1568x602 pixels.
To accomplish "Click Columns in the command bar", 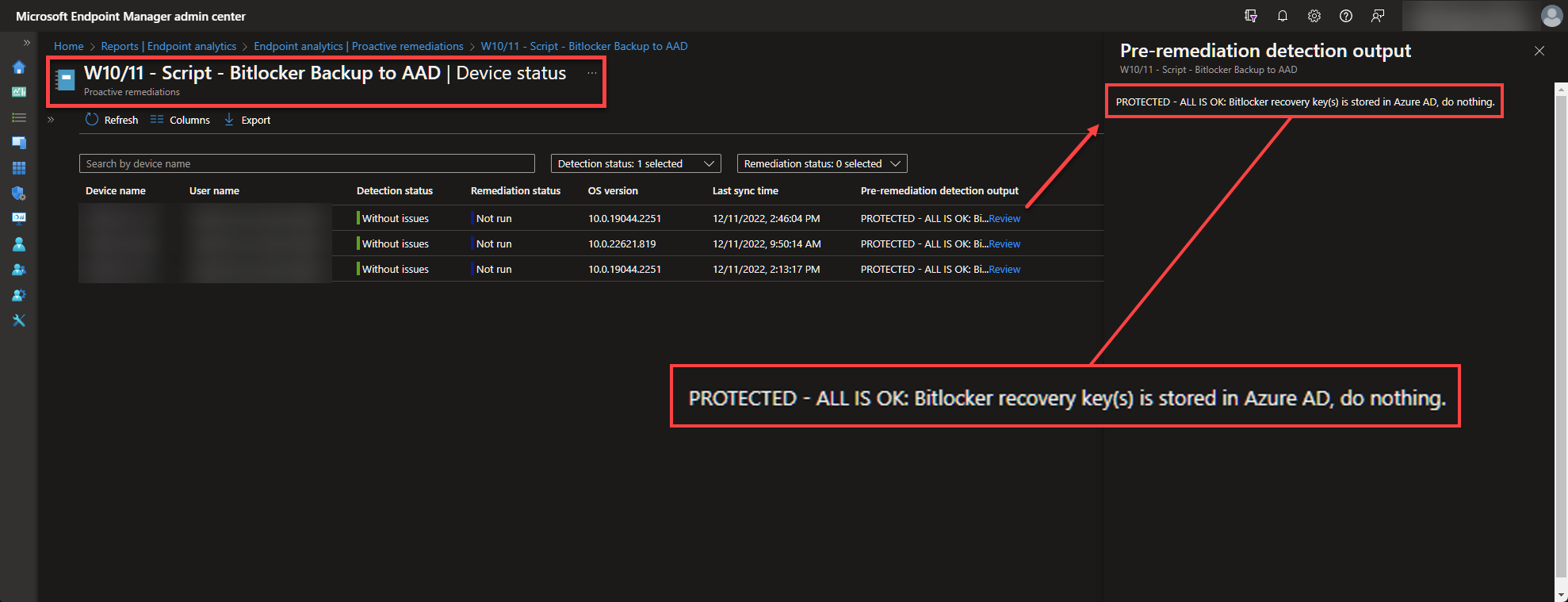I will click(180, 120).
